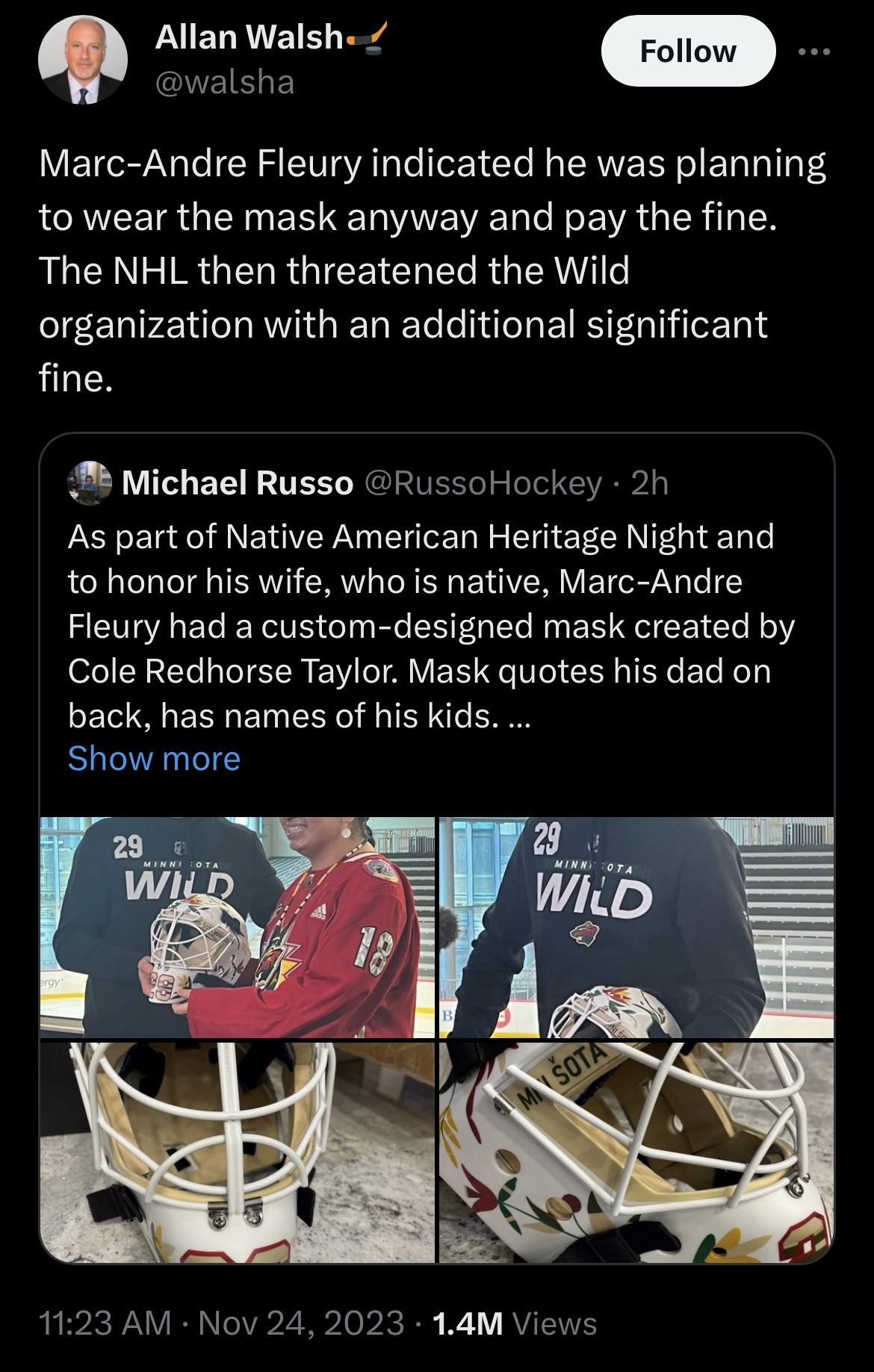Open photo of mask handed to woman
Viewport: 874px width, 1372px height.
[237, 927]
